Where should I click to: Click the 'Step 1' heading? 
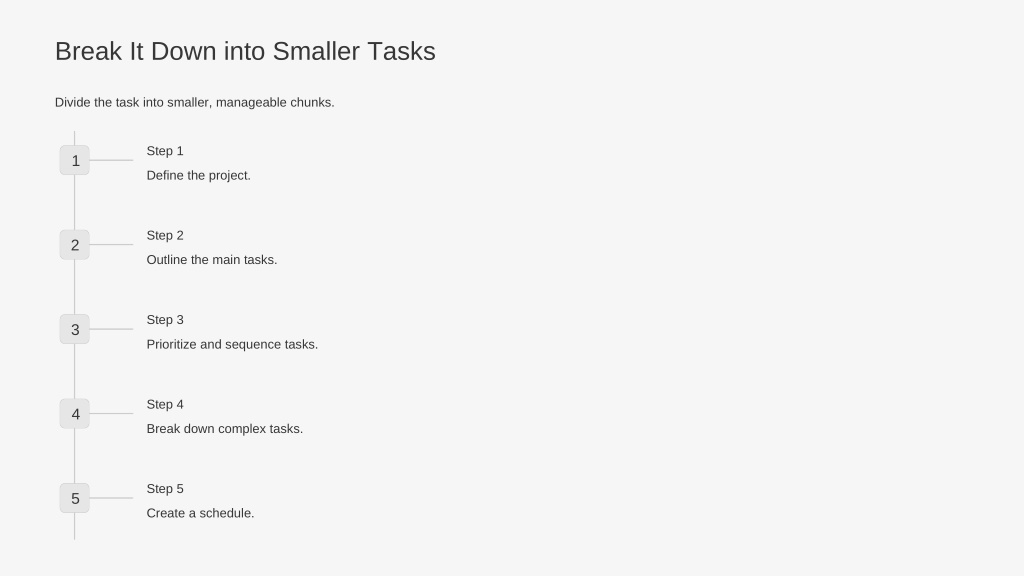165,151
